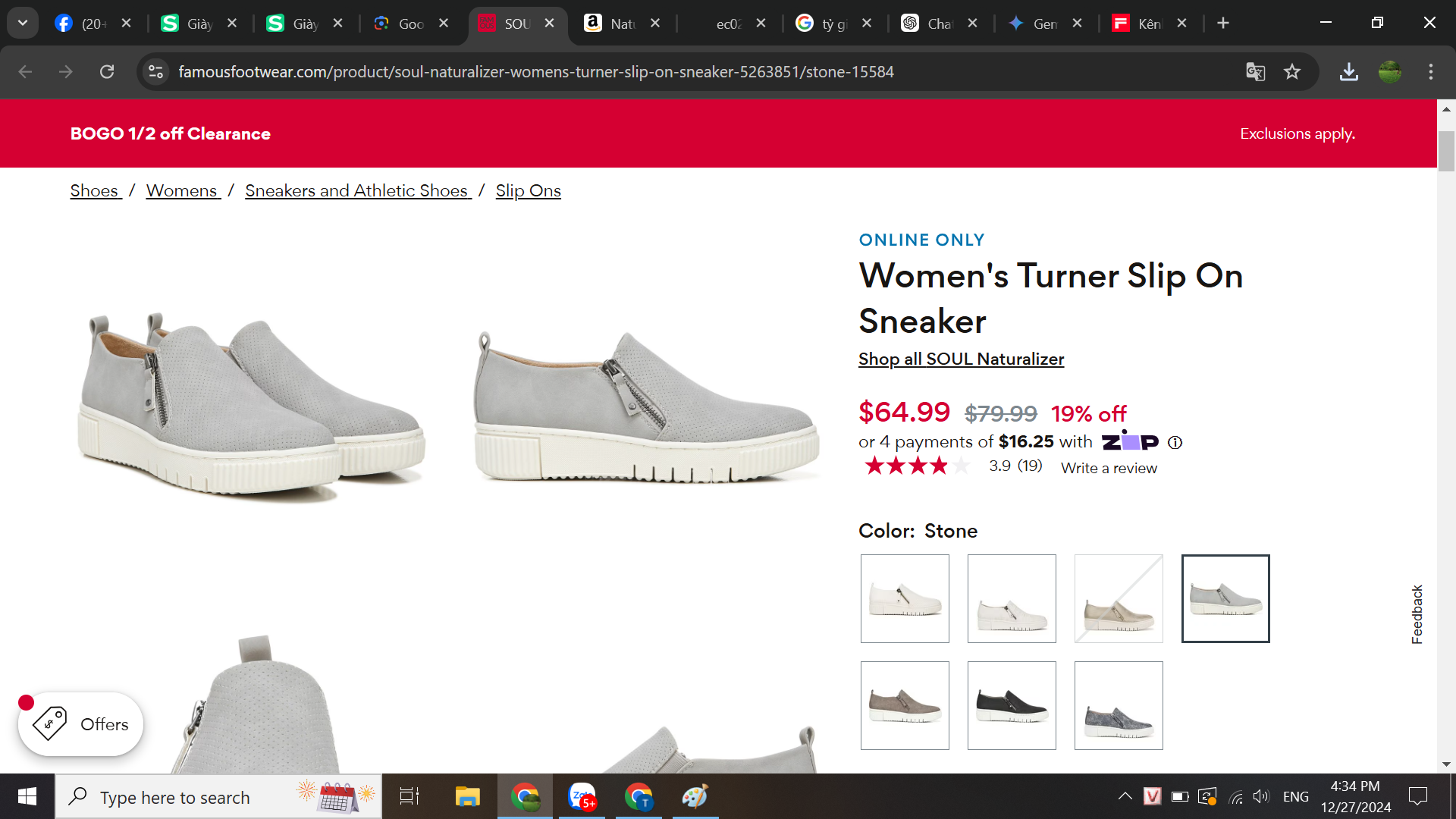This screenshot has width=1456, height=819.
Task: Open a new browser tab
Action: point(1222,24)
